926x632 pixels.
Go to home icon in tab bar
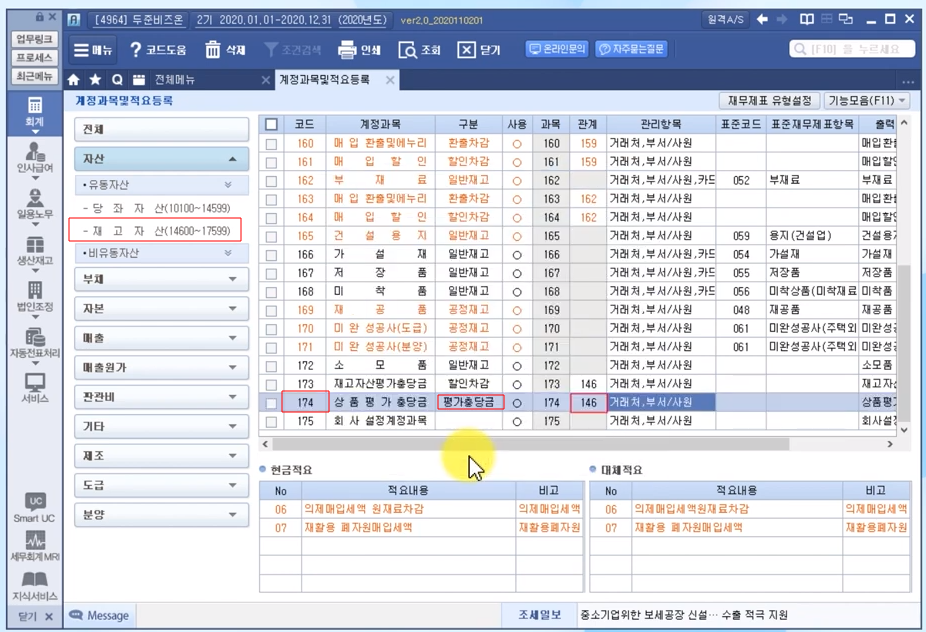pos(74,80)
